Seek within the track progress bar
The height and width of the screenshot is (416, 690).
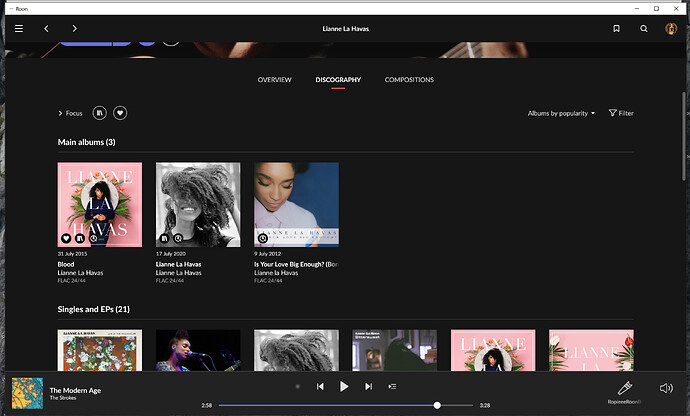pos(346,405)
